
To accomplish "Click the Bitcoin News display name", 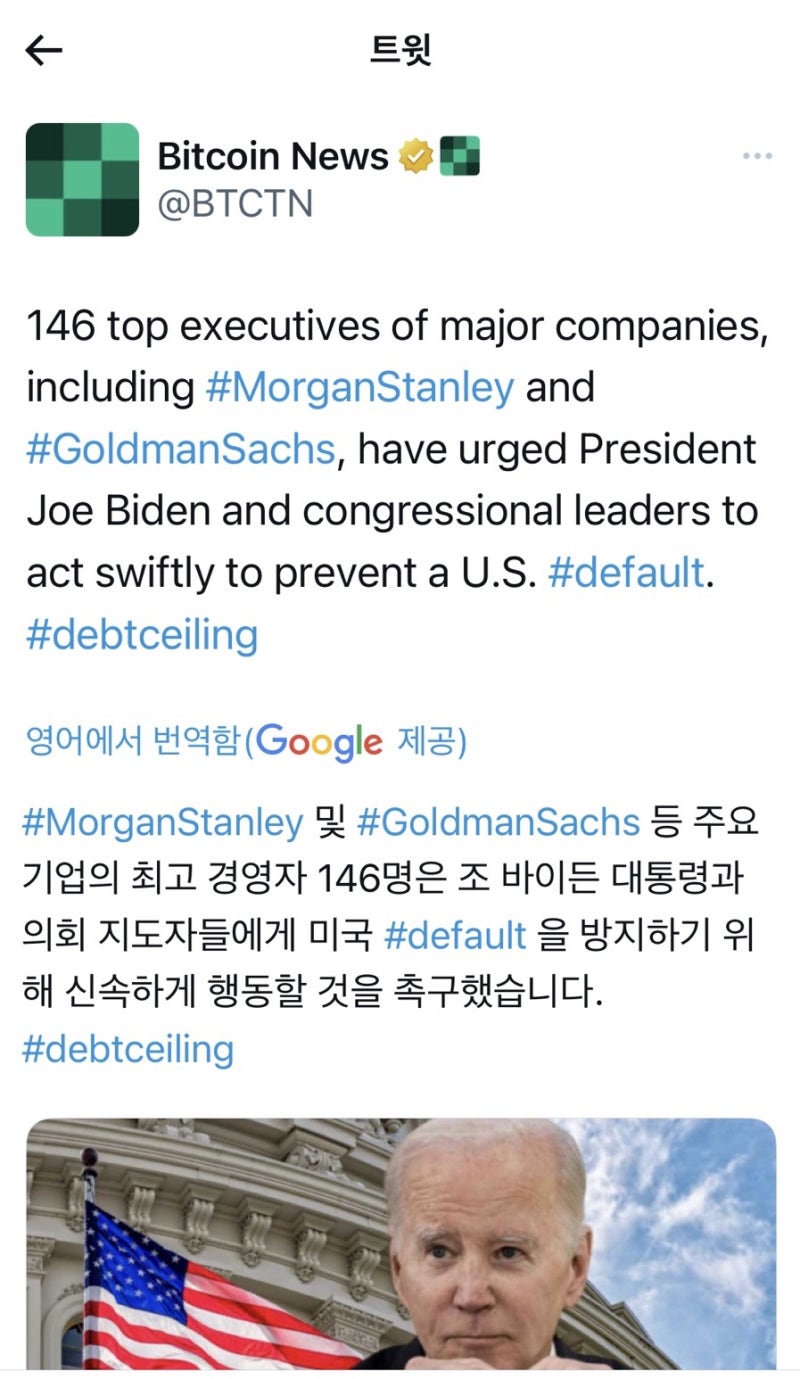I will [x=270, y=155].
